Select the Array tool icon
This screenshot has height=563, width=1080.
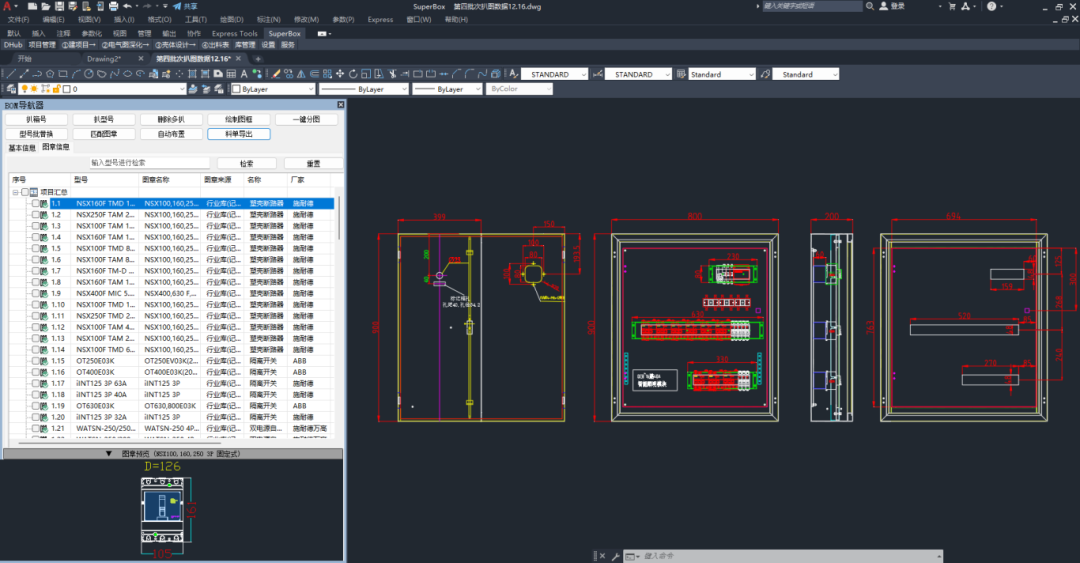pos(327,74)
